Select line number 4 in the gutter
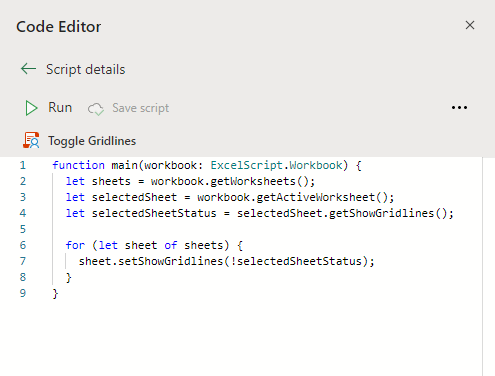The width and height of the screenshot is (495, 376). pos(23,213)
